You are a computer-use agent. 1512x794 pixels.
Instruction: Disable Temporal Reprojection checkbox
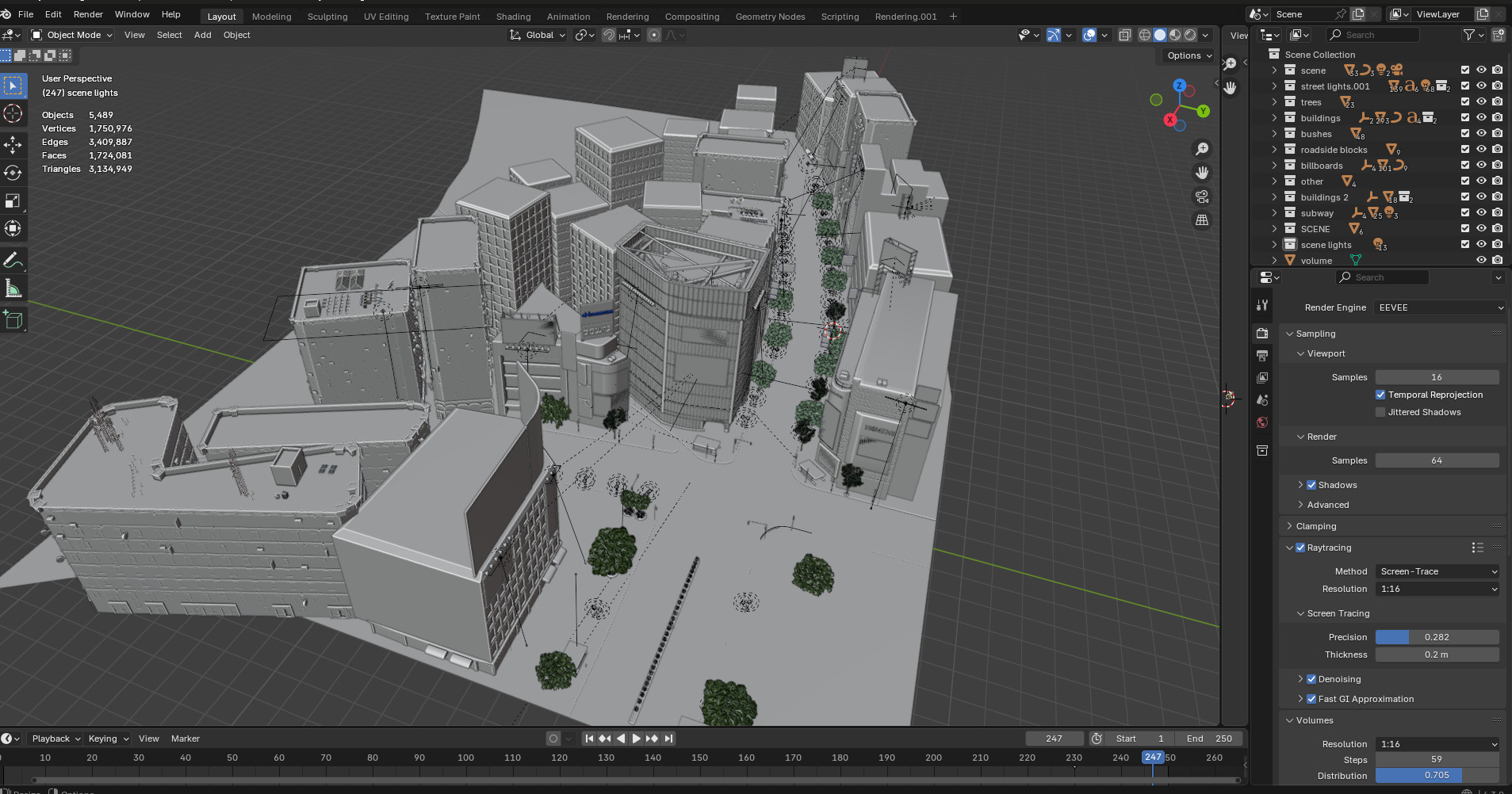coord(1380,395)
